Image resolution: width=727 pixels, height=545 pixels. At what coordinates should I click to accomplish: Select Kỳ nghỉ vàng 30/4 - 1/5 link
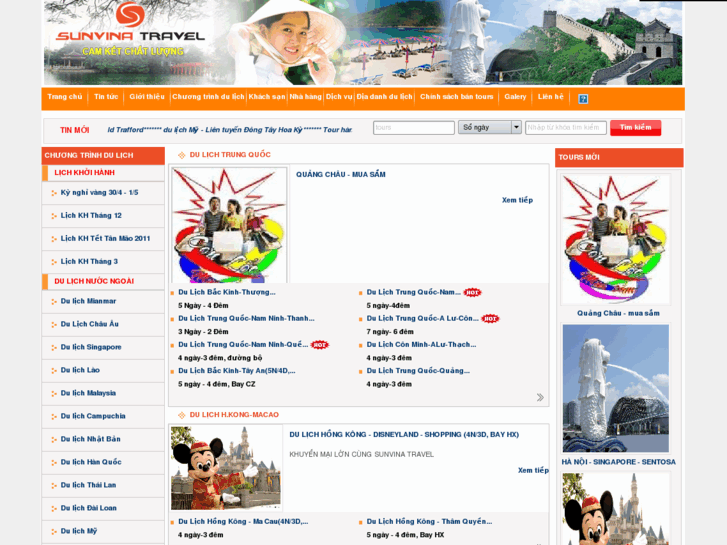tap(99, 192)
